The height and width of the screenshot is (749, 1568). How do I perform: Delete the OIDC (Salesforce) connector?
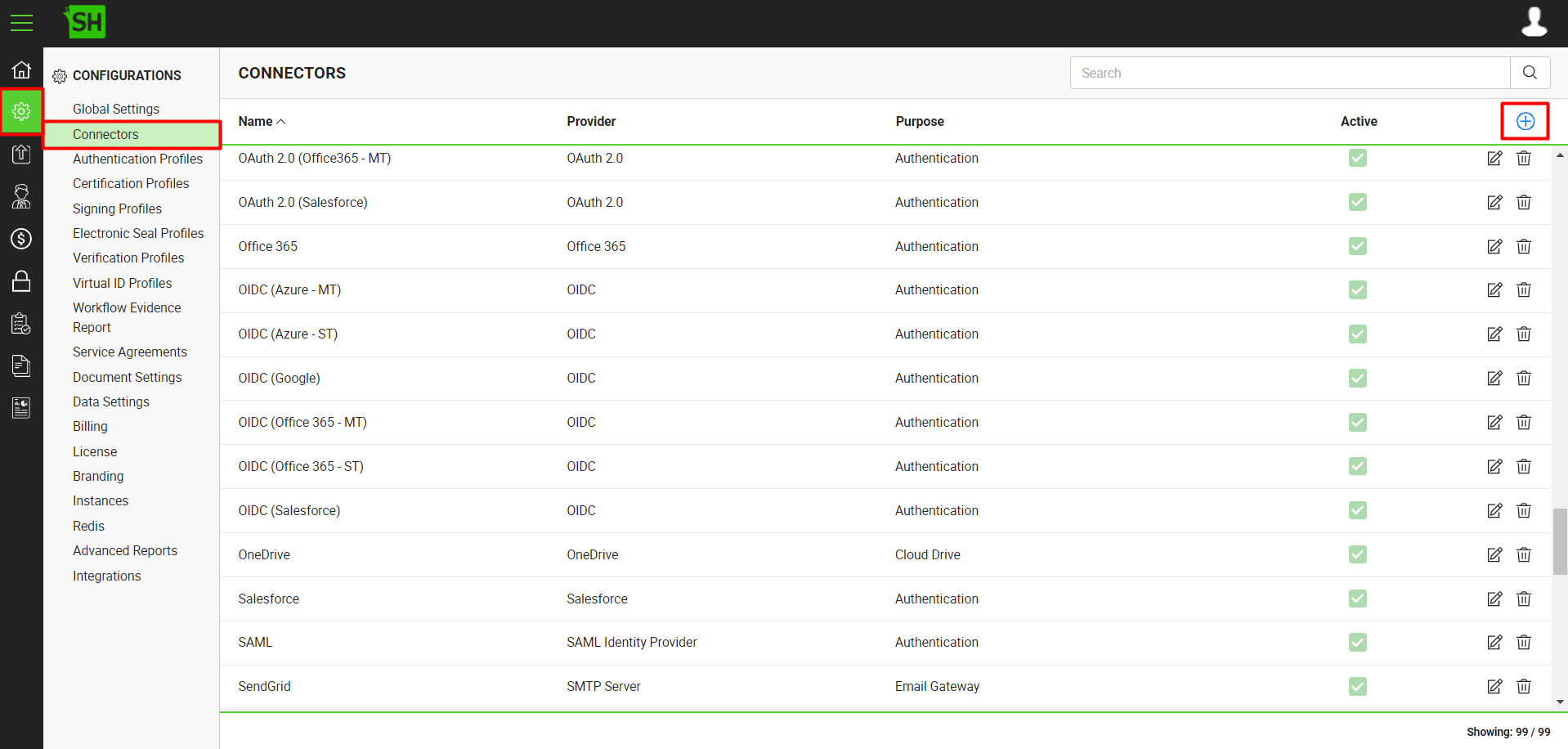(1524, 510)
